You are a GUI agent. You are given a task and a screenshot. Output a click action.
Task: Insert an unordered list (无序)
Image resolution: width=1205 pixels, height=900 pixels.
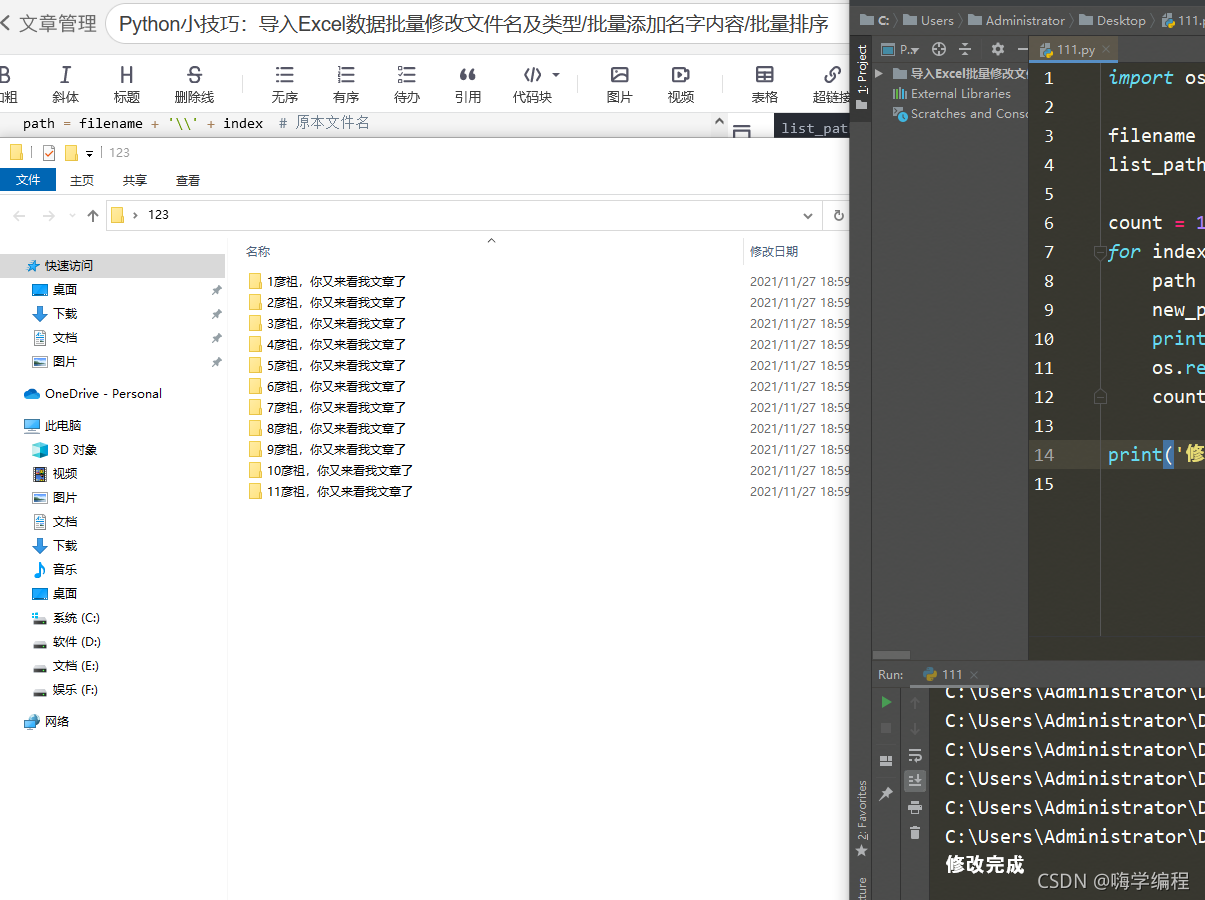tap(285, 84)
